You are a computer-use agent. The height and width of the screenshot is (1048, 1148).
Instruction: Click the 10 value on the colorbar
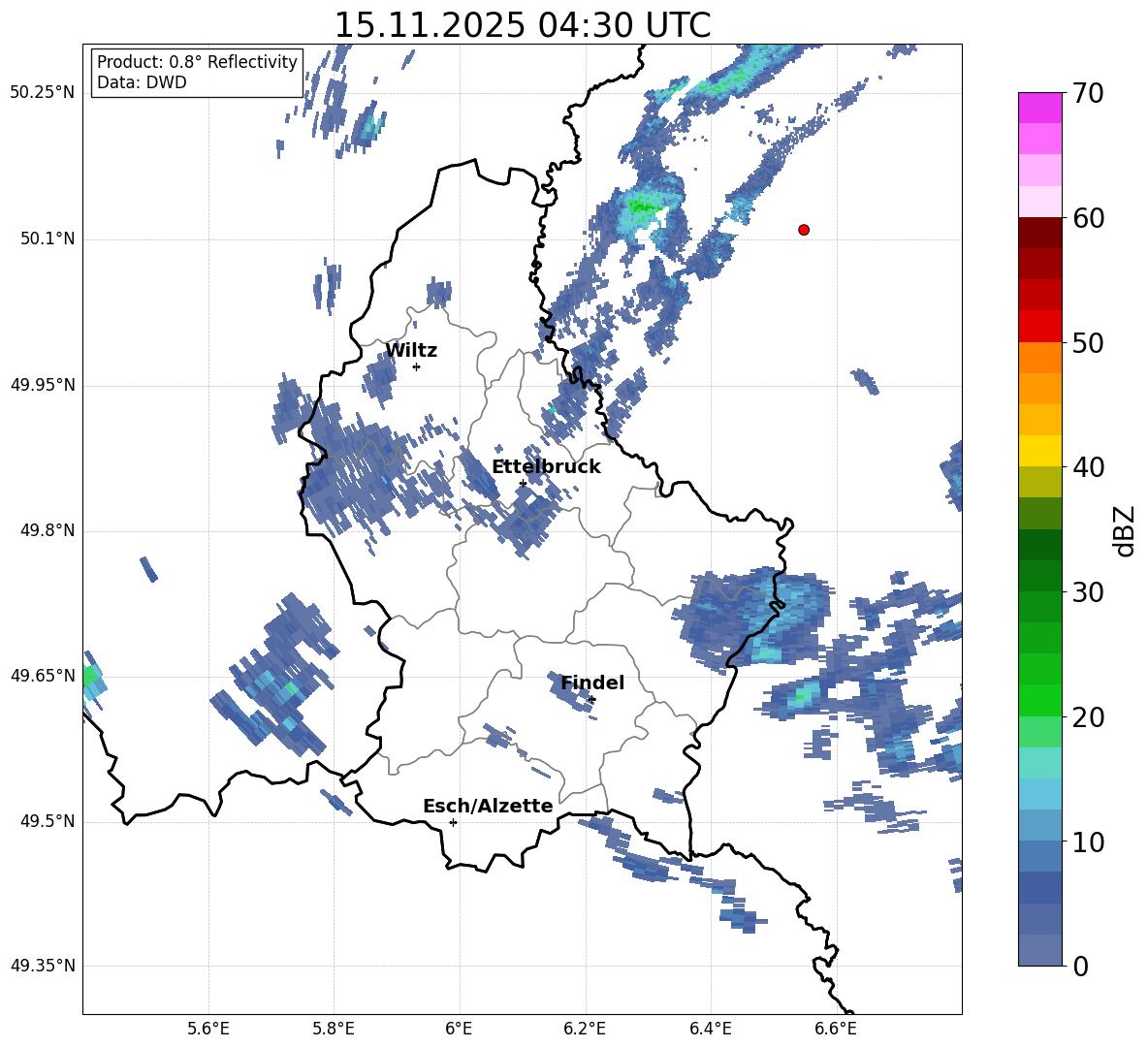1088,842
